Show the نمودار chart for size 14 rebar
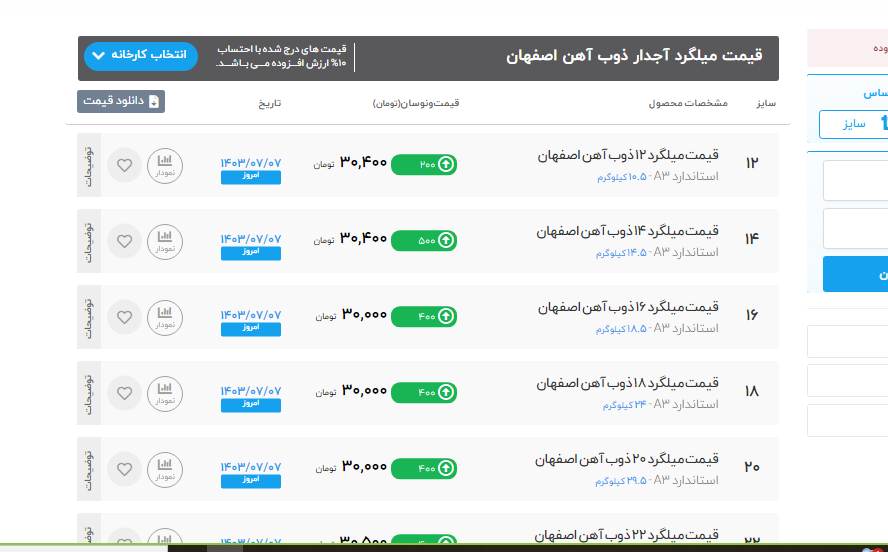Viewport: 888px width, 552px height. pos(165,241)
